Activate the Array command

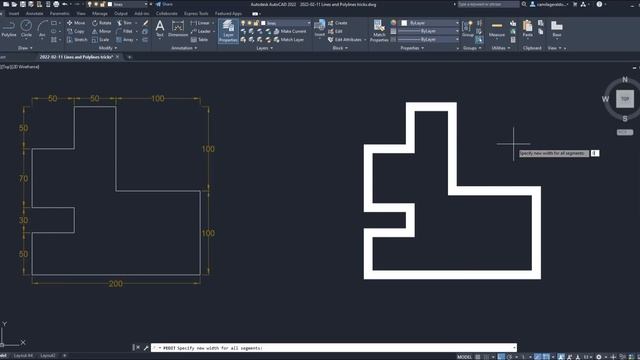(125, 40)
